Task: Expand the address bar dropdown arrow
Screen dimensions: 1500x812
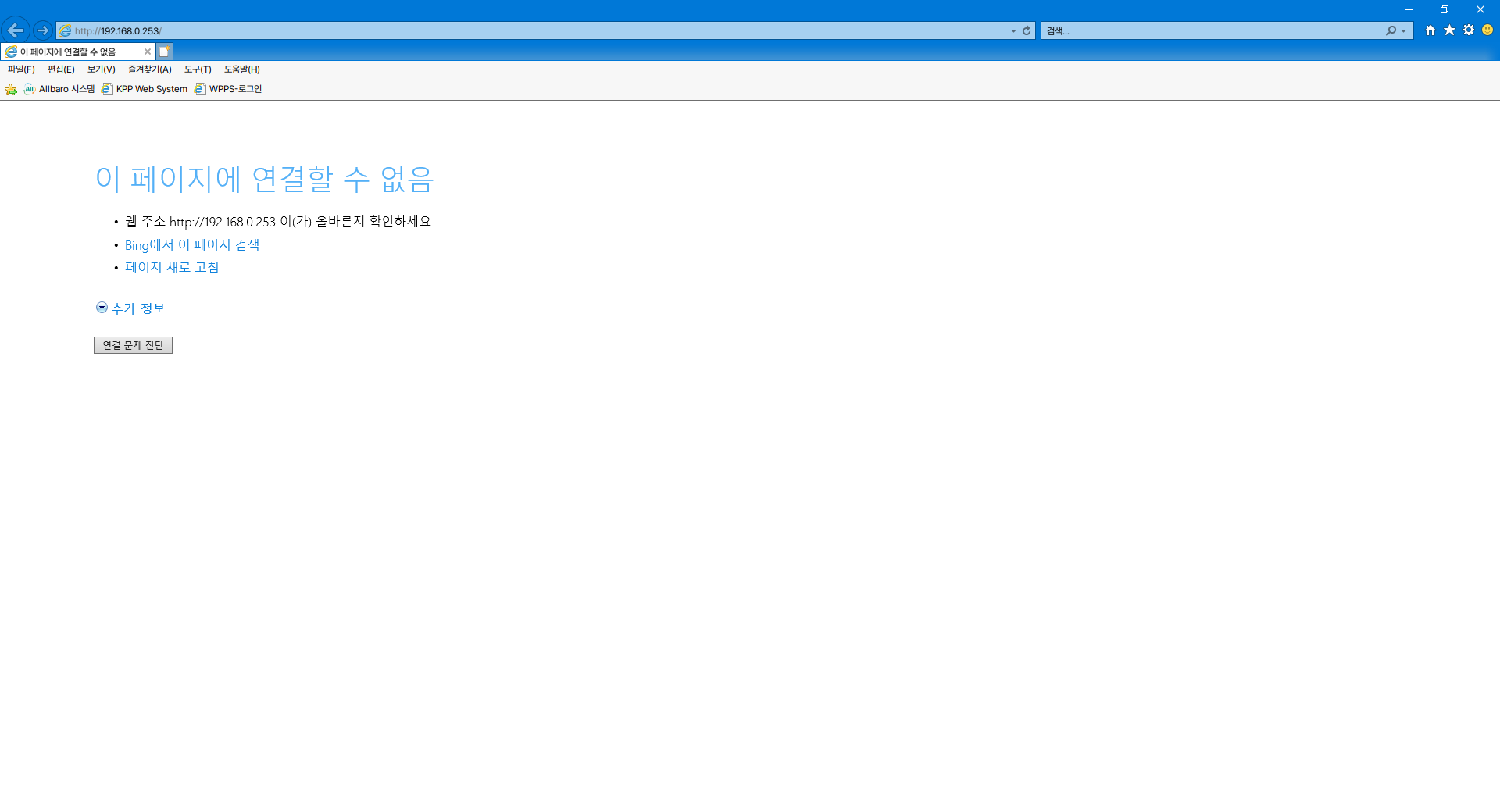Action: (1013, 31)
